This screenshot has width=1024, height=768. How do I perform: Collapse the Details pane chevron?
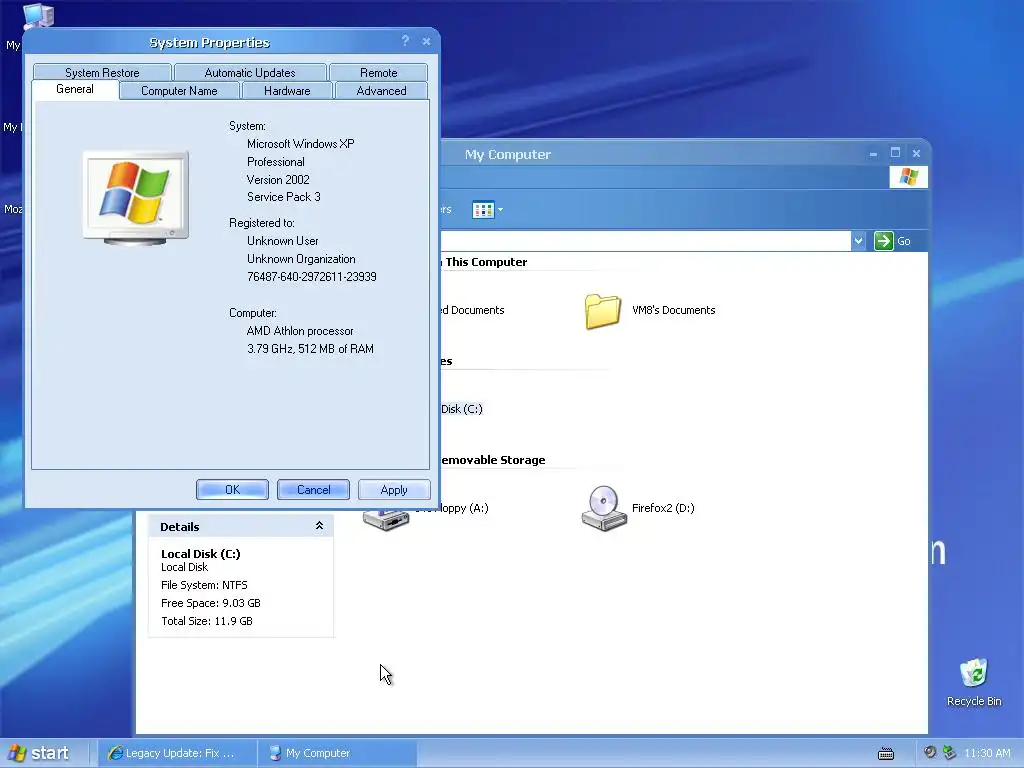pos(319,526)
